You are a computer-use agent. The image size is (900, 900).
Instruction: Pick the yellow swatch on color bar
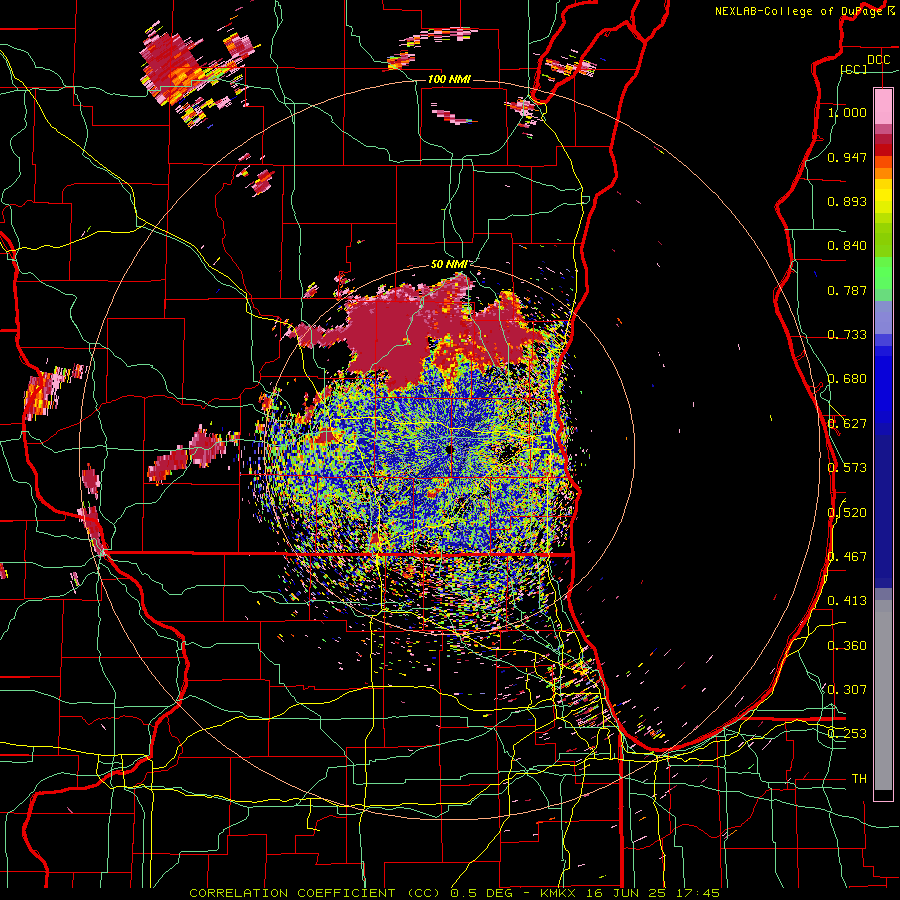click(x=883, y=196)
